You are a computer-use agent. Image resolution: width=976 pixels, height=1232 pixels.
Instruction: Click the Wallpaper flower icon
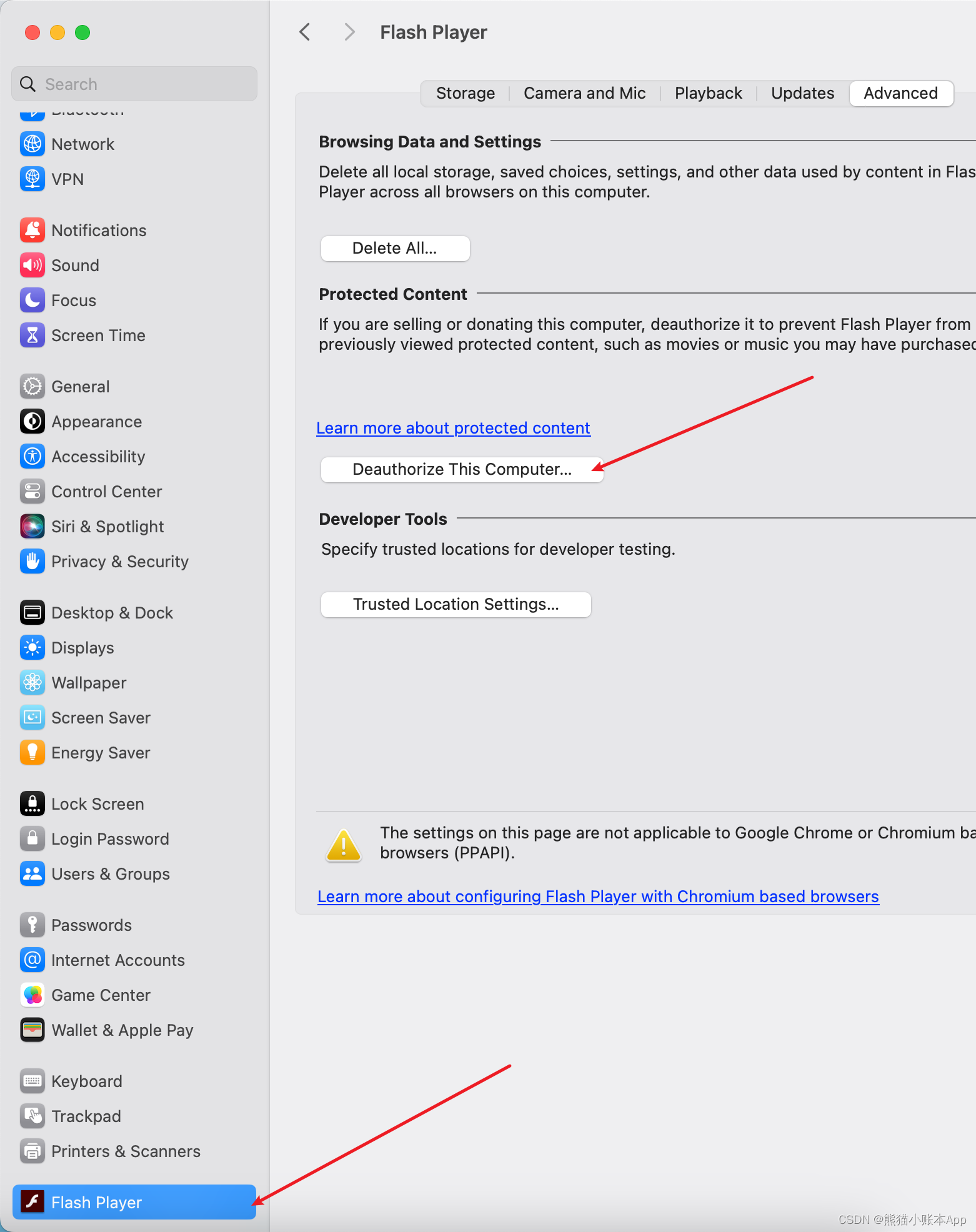point(32,683)
